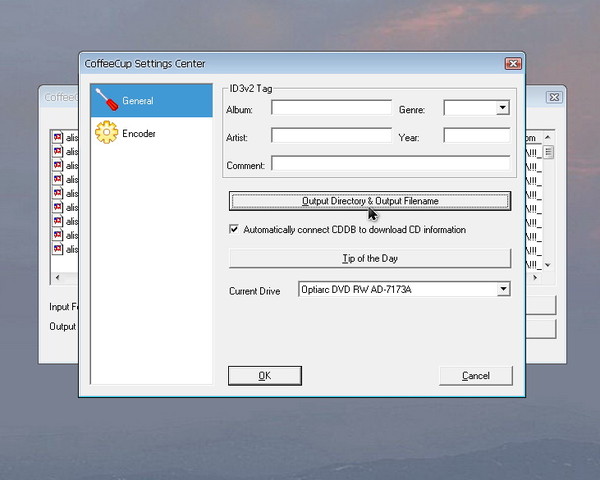Select first file icon in background list

coord(58,137)
